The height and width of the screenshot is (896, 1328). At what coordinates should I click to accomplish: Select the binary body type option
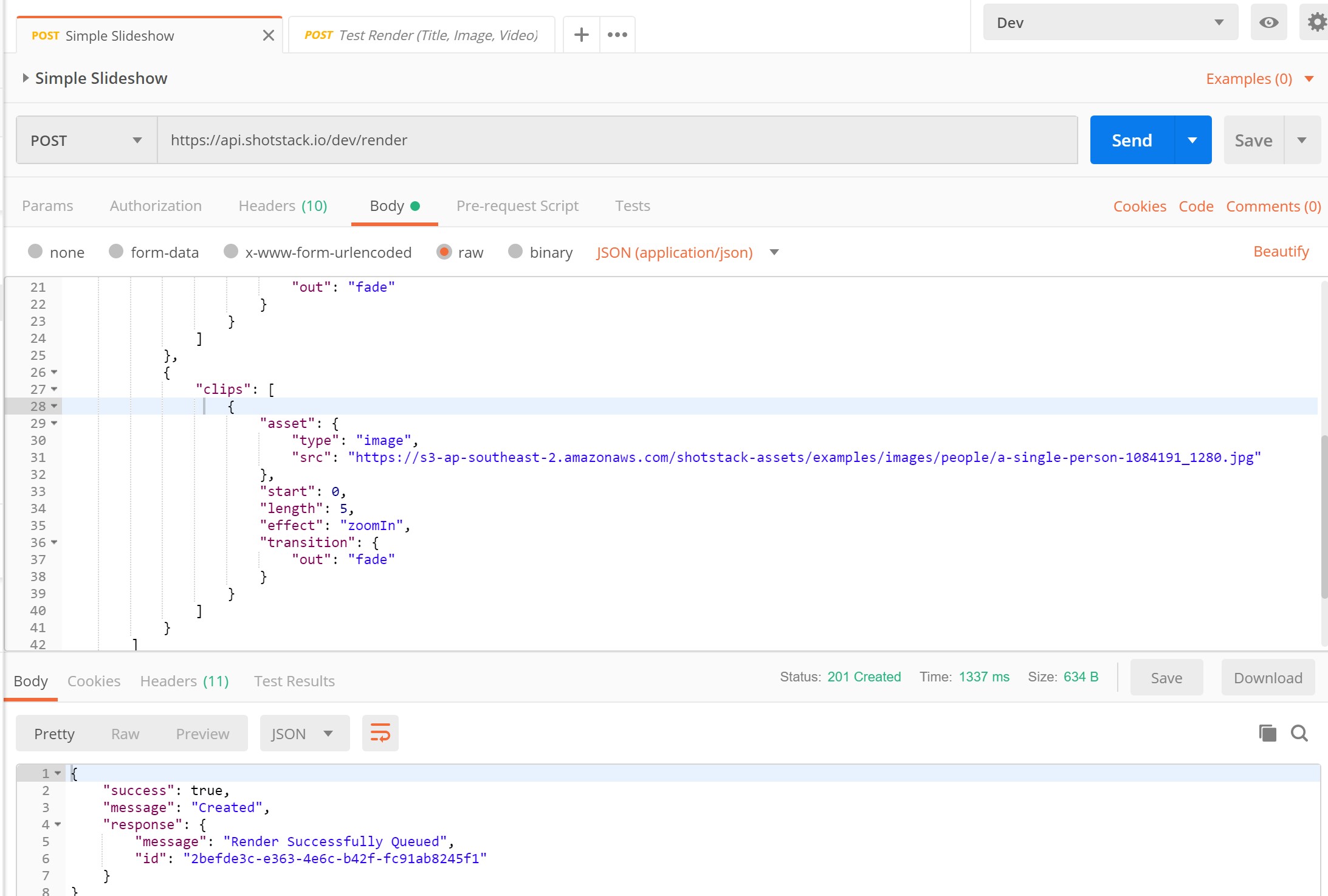pos(515,252)
